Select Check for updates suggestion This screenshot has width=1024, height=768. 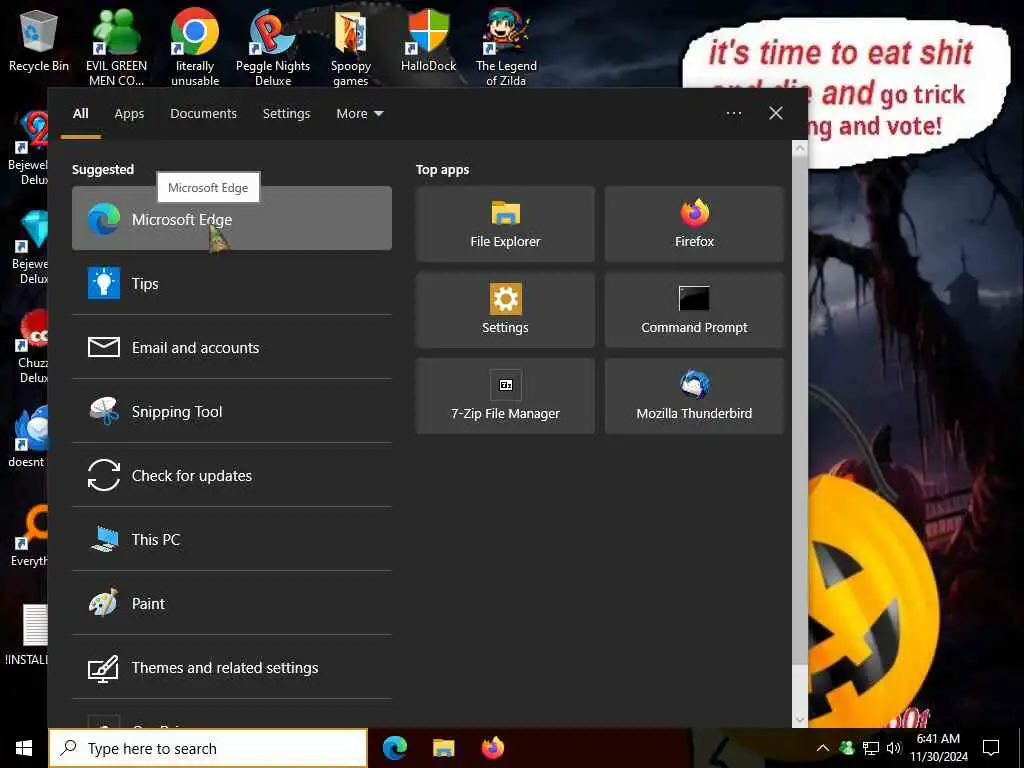[x=232, y=475]
